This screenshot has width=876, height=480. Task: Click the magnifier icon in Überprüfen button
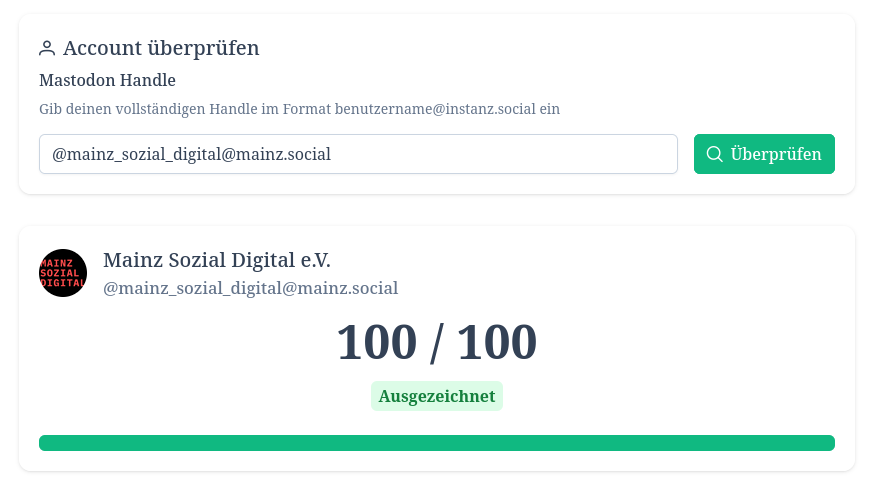714,154
